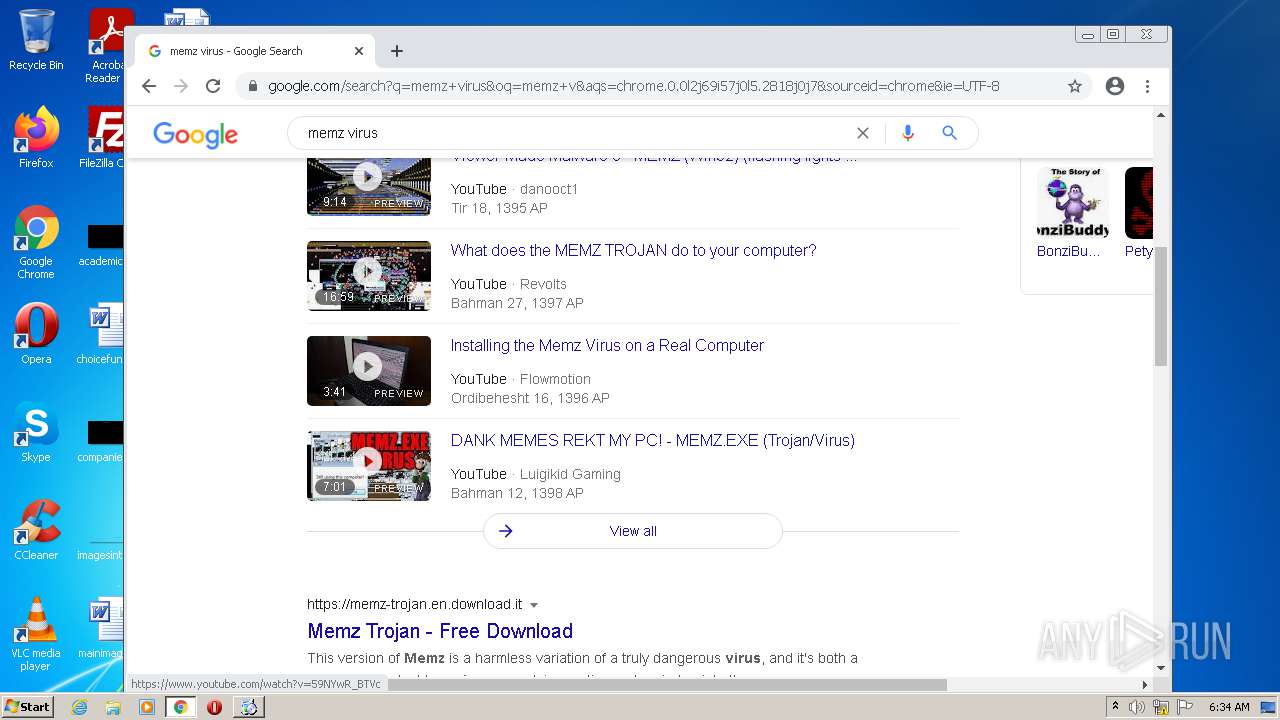Play the 7:01 Luigikid Gaming thumbnail

tap(369, 466)
